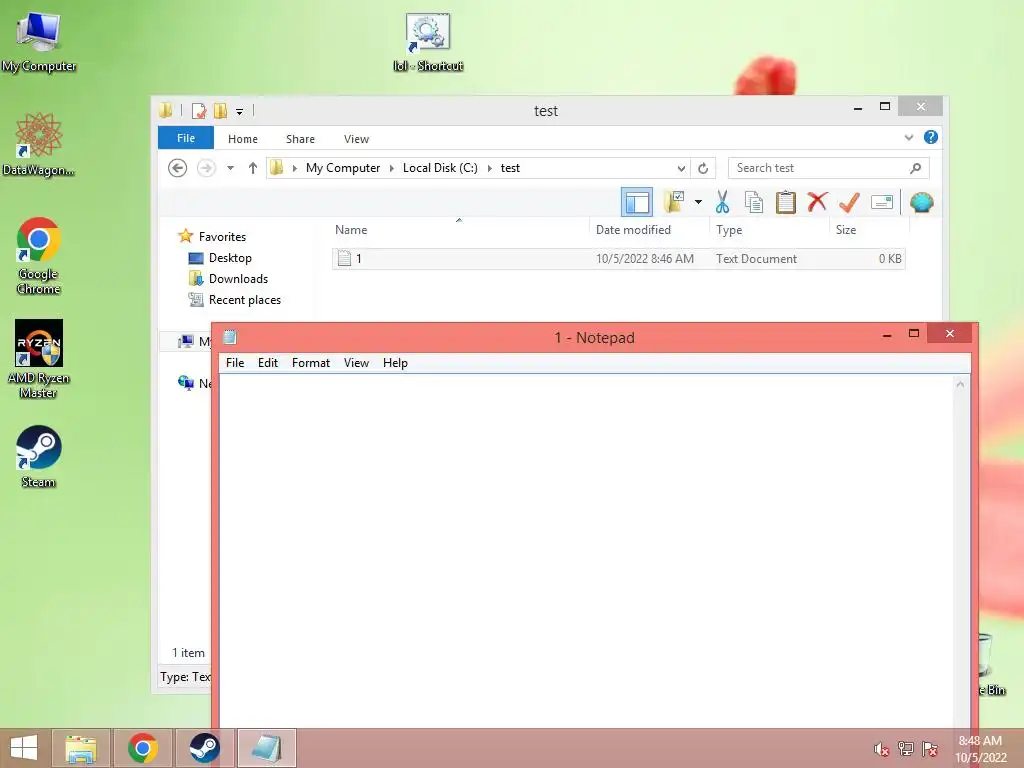Click the Notepad scrollbar up arrow
Screen dimensions: 1024x768
click(x=960, y=384)
